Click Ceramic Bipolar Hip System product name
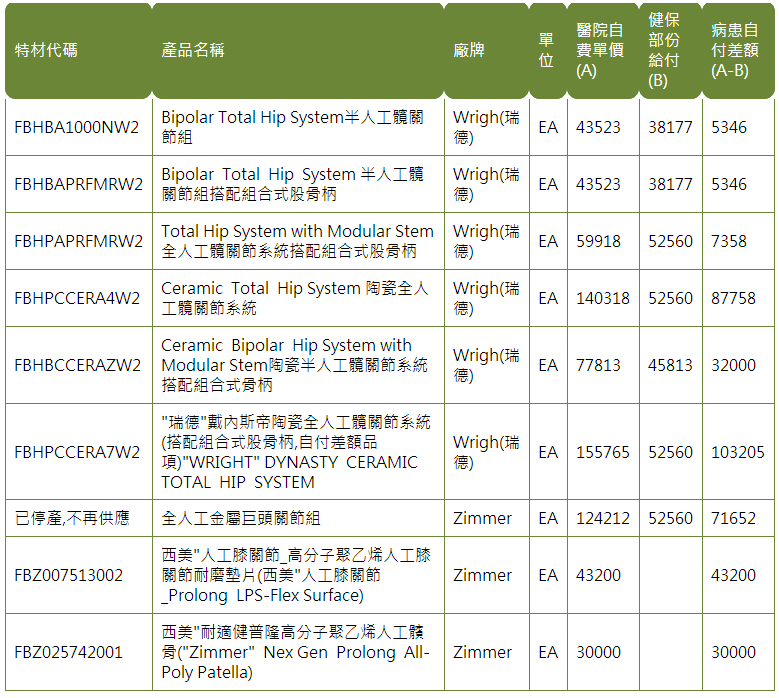 click(x=295, y=365)
